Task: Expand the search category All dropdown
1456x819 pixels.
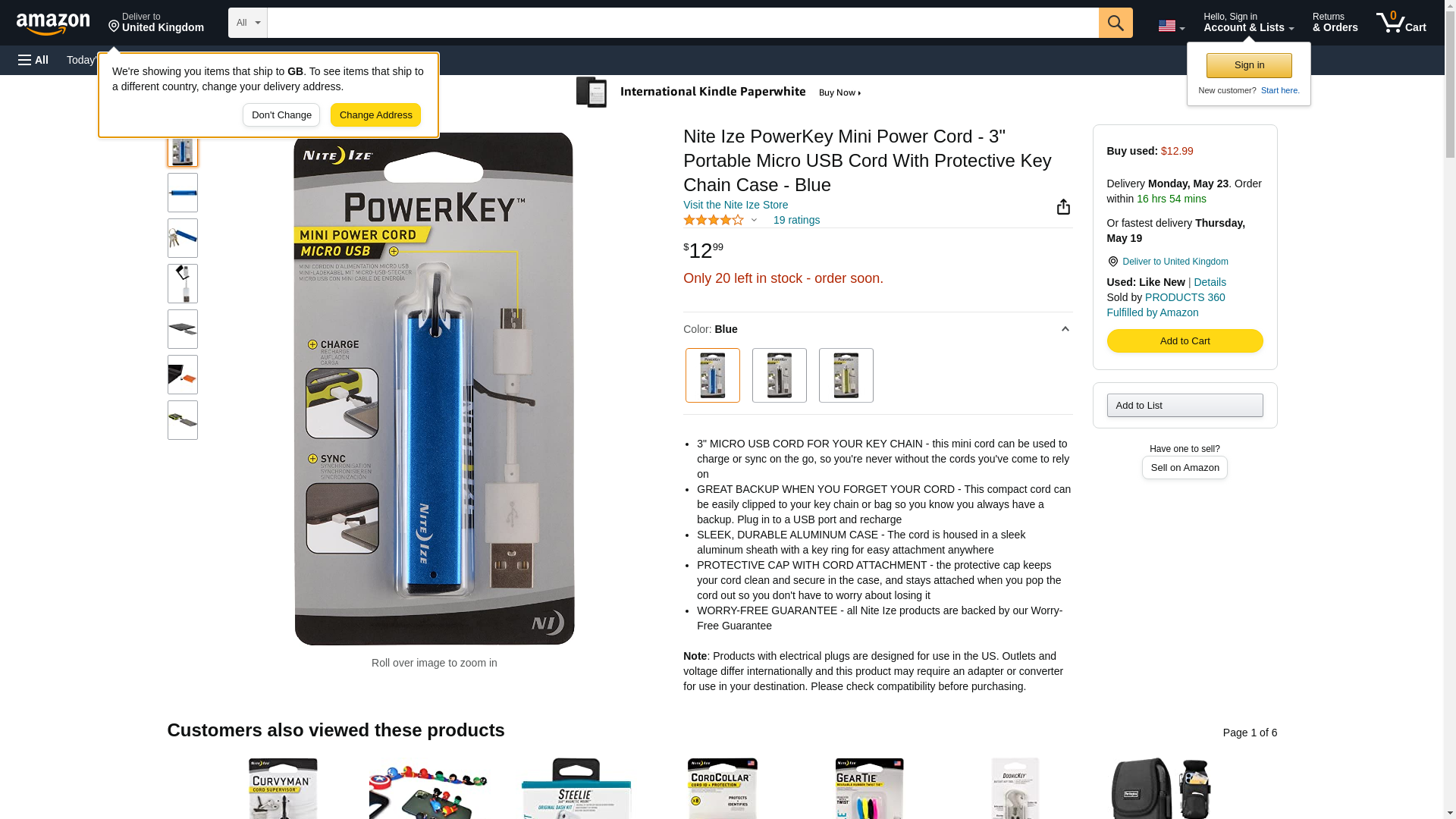Action: [x=247, y=23]
